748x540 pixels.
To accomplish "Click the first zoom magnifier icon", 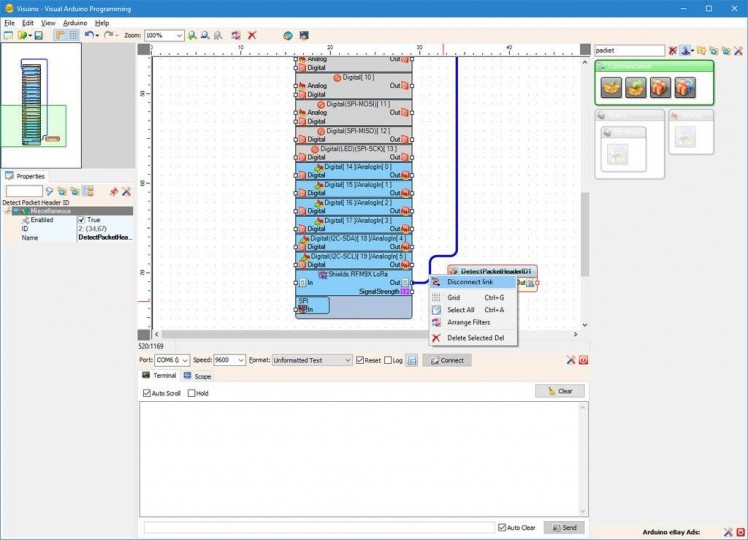I will 192,35.
